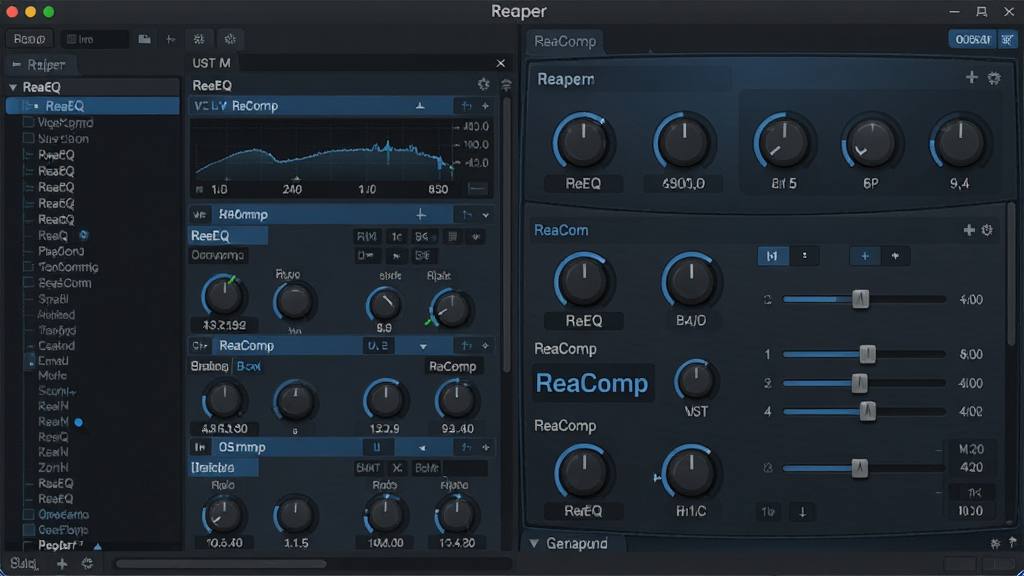Click the diamond icon at the end of the OSmmp header row
The height and width of the screenshot is (576, 1024).
click(x=485, y=447)
